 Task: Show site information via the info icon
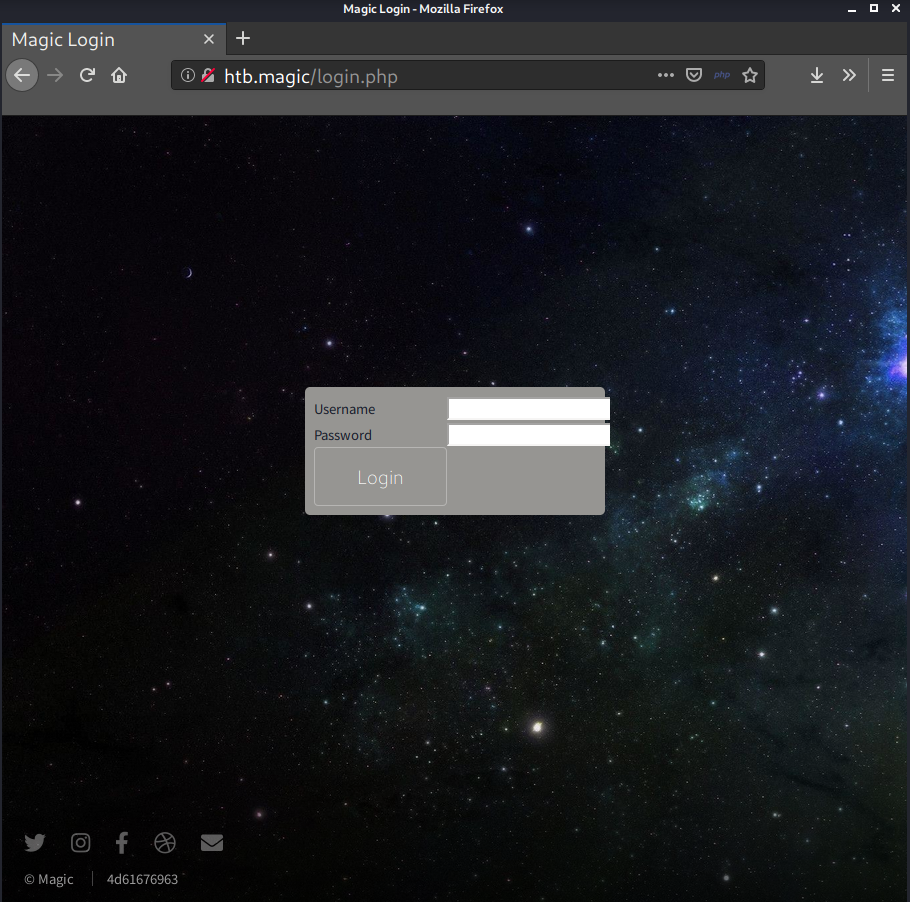(187, 75)
